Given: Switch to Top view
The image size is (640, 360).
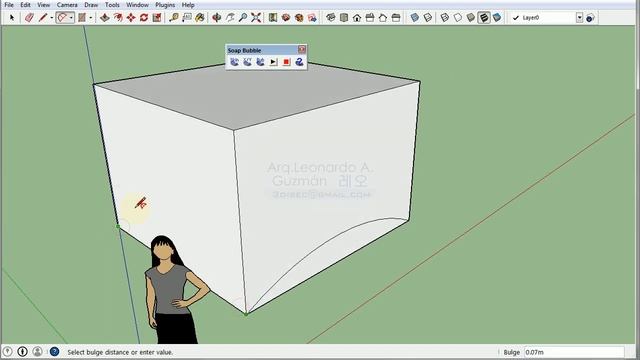Looking at the screenshot, I should 344,18.
